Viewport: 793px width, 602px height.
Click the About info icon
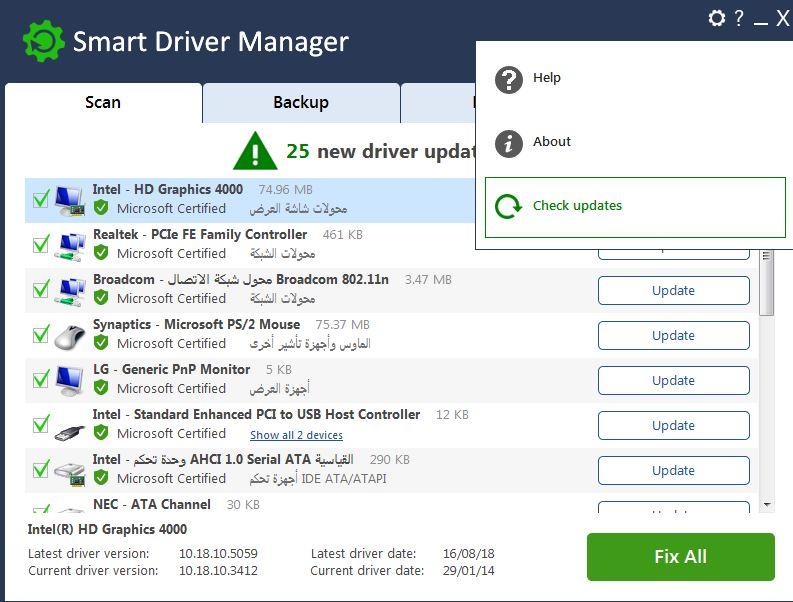click(x=508, y=144)
